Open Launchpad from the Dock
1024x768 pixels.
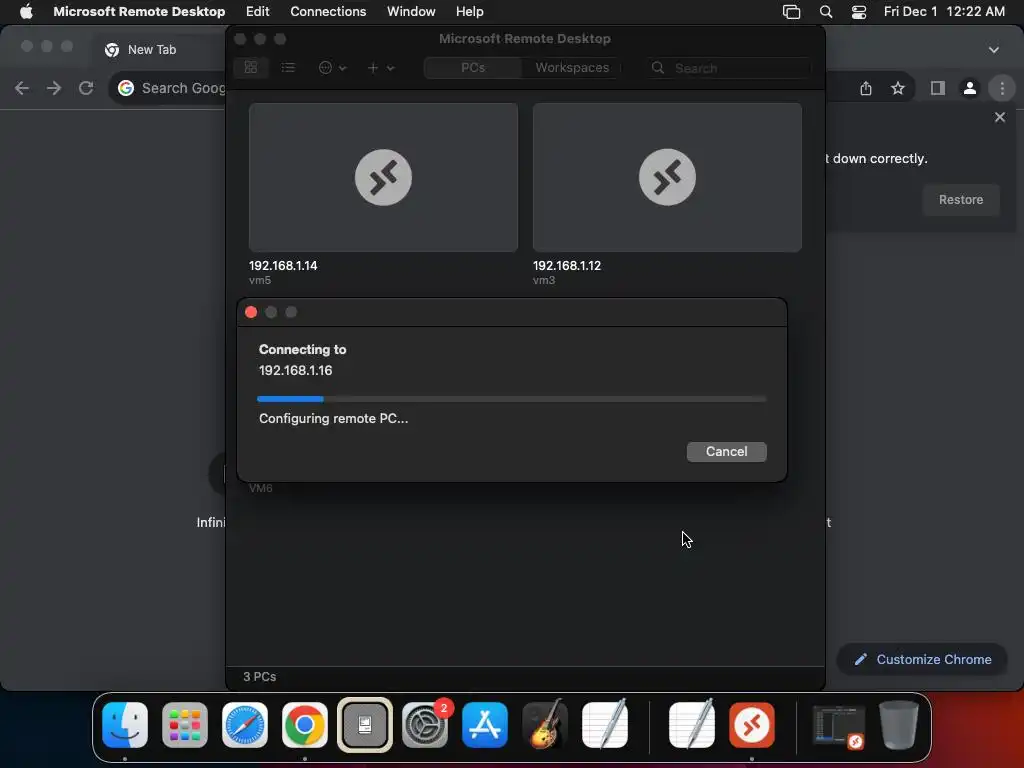185,725
